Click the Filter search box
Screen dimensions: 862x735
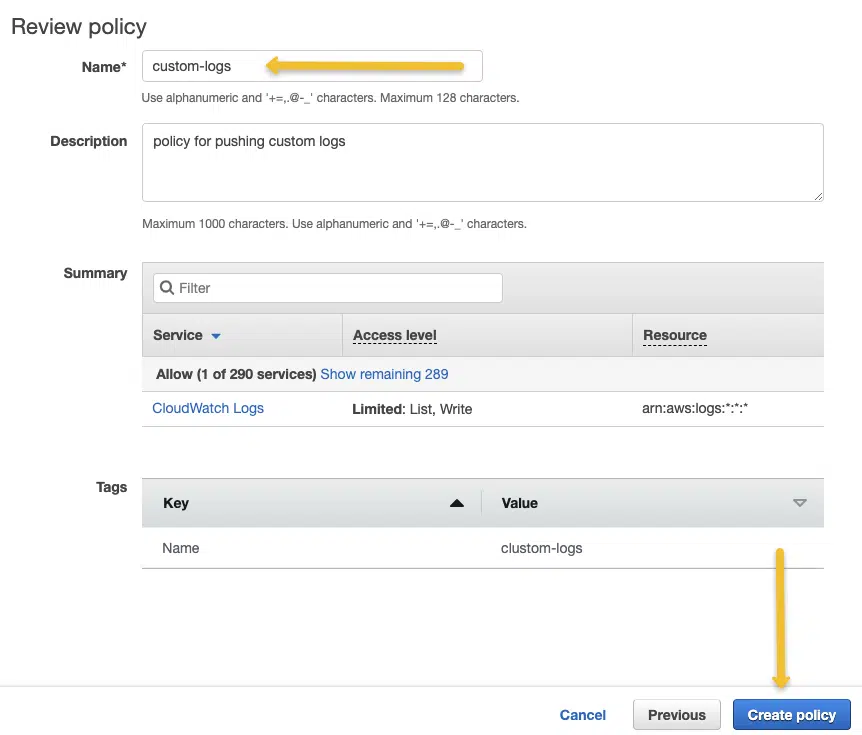pyautogui.click(x=328, y=288)
